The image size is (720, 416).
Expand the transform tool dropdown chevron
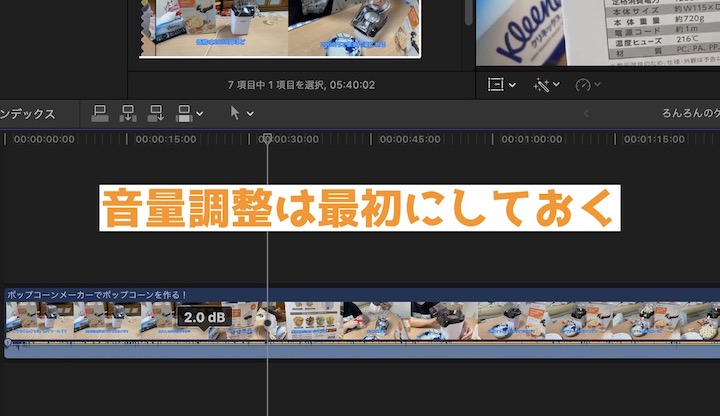click(x=512, y=85)
